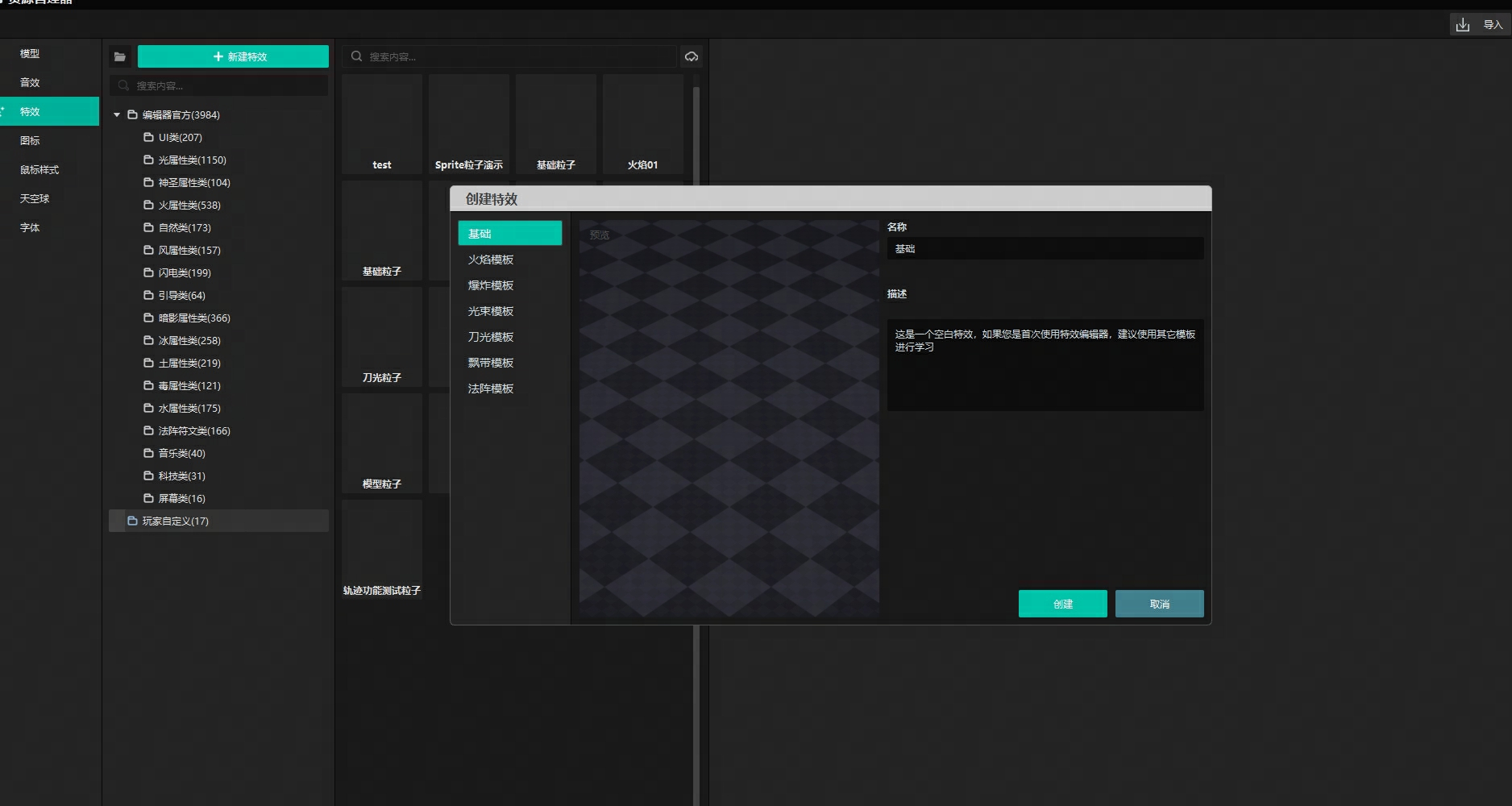Click the folder tree search field
The image size is (1512, 806).
click(219, 85)
